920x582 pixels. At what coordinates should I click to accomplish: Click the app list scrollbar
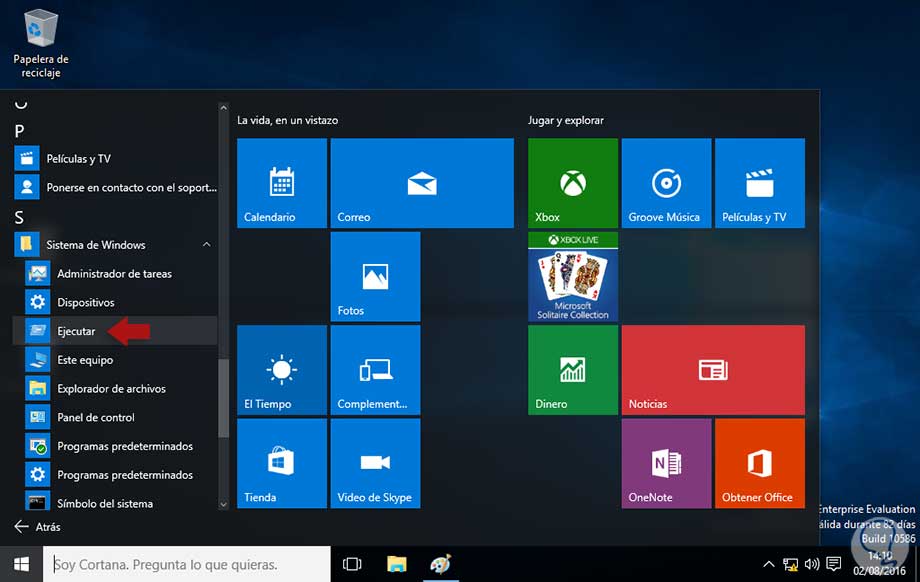click(x=224, y=397)
